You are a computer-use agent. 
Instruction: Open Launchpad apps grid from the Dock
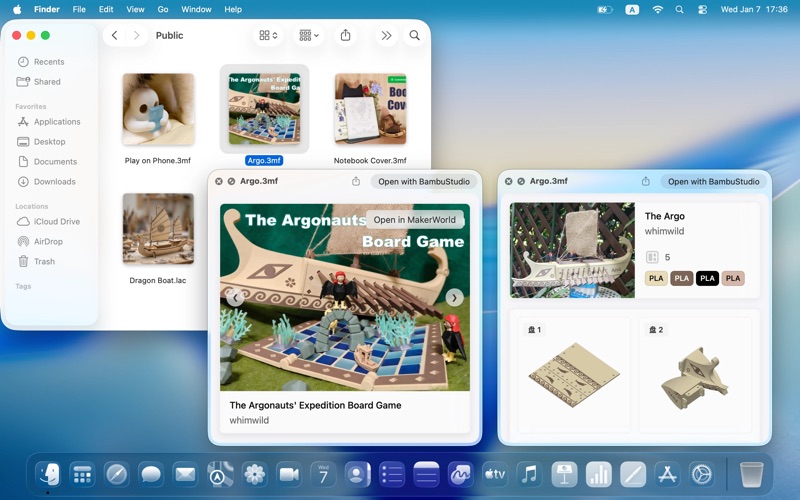click(x=82, y=474)
